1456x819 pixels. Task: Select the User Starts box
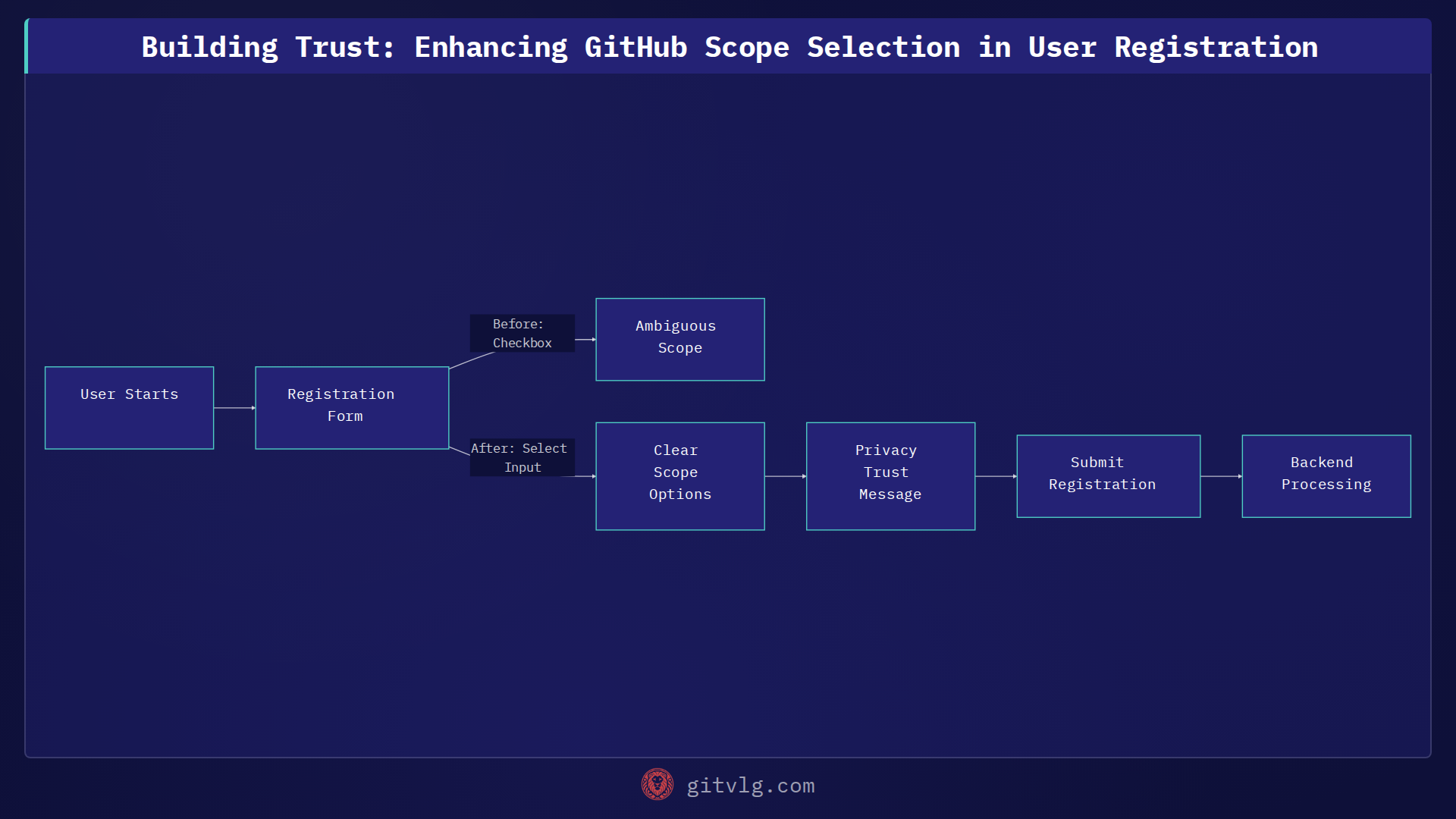pyautogui.click(x=129, y=408)
